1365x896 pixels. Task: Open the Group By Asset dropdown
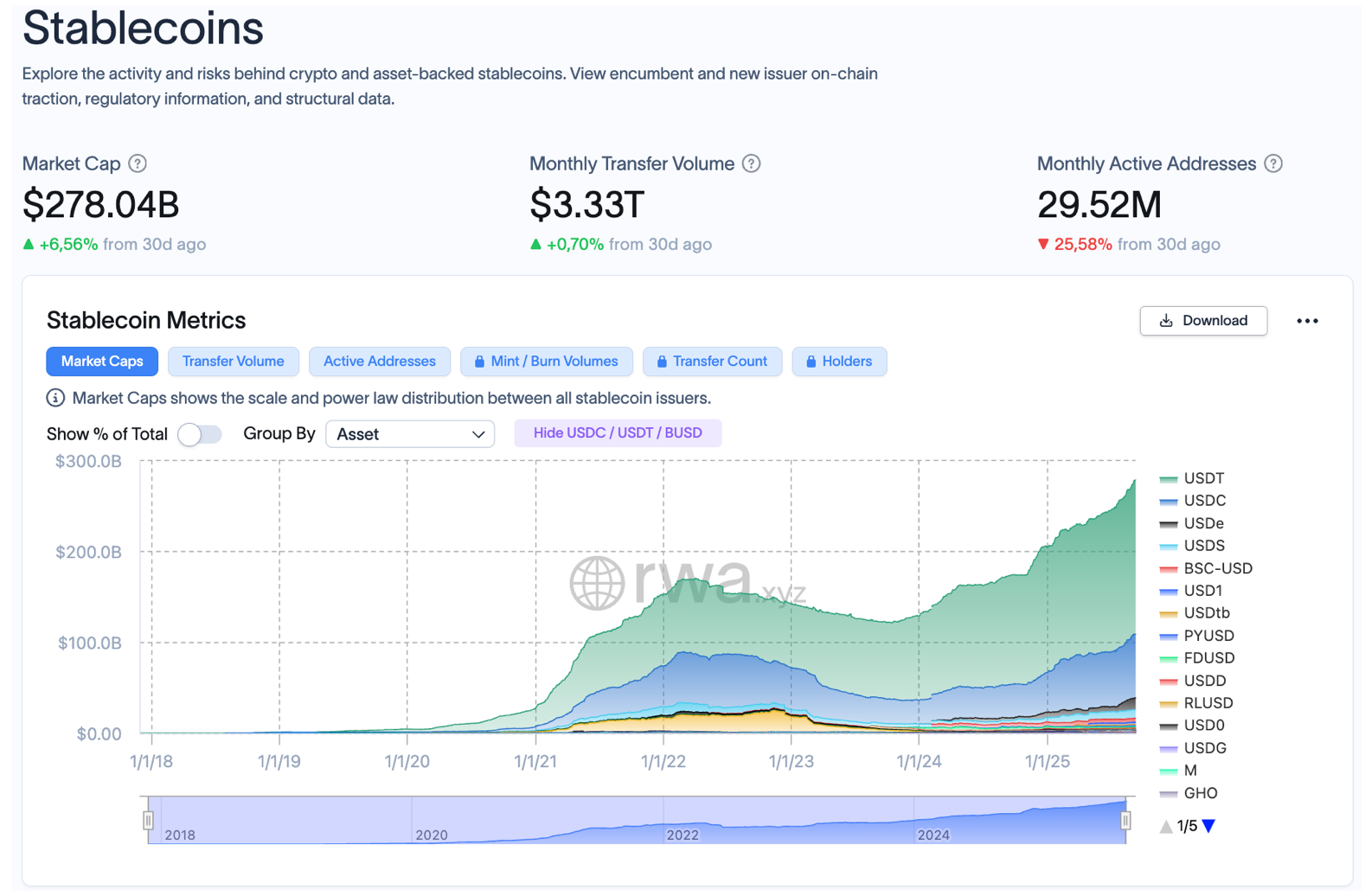tap(410, 434)
